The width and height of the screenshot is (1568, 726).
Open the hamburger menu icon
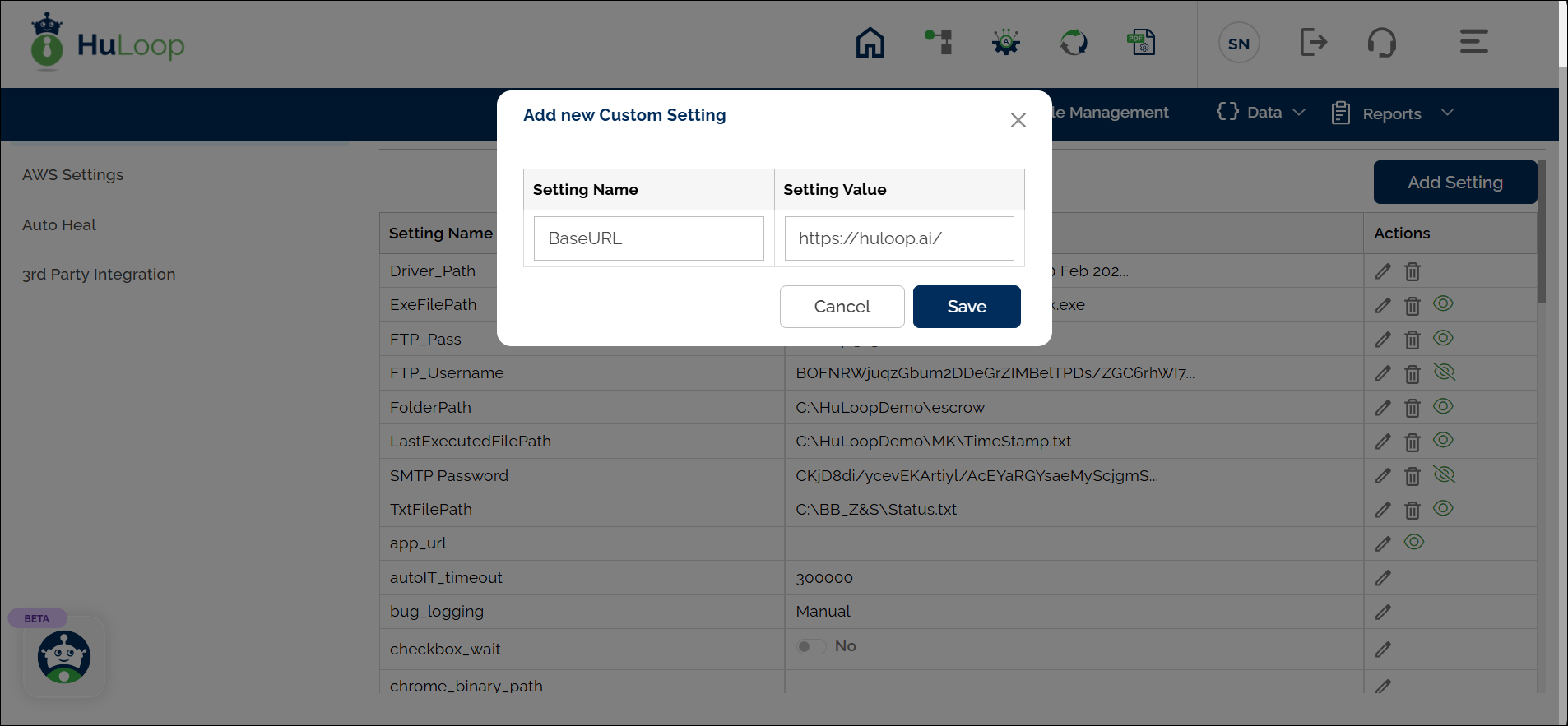pos(1473,42)
